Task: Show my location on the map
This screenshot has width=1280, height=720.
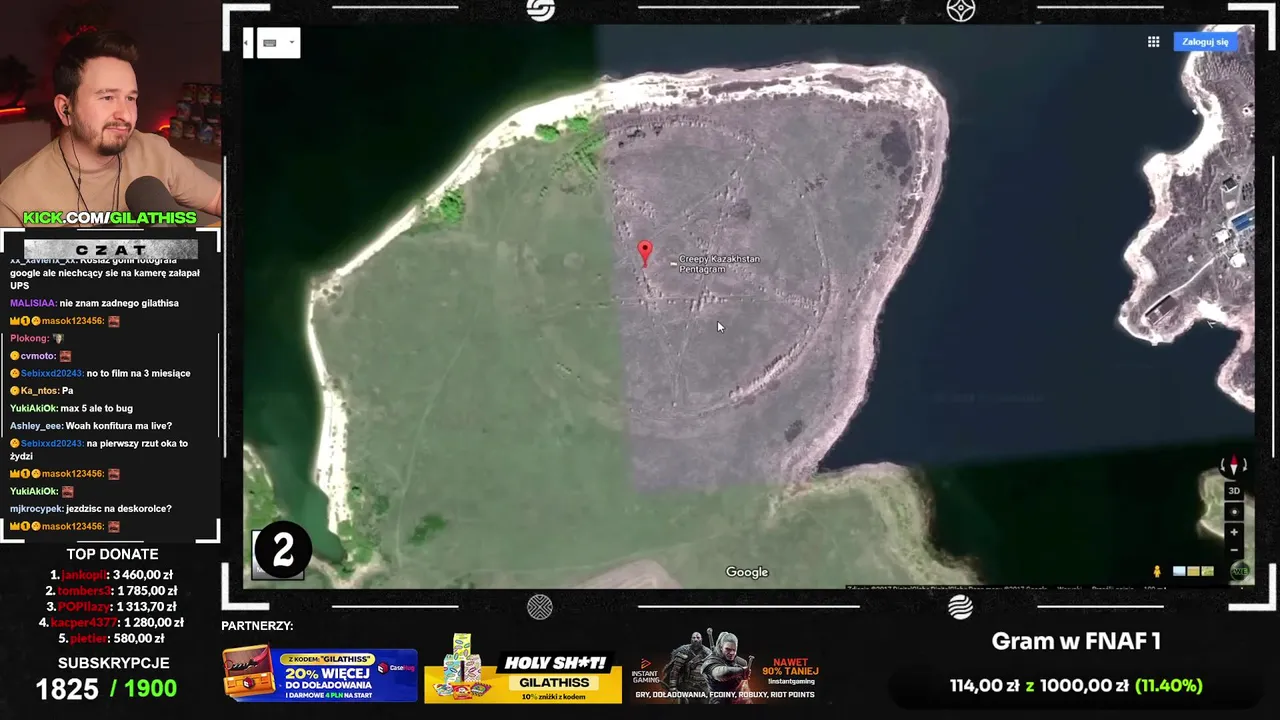Action: [1234, 512]
